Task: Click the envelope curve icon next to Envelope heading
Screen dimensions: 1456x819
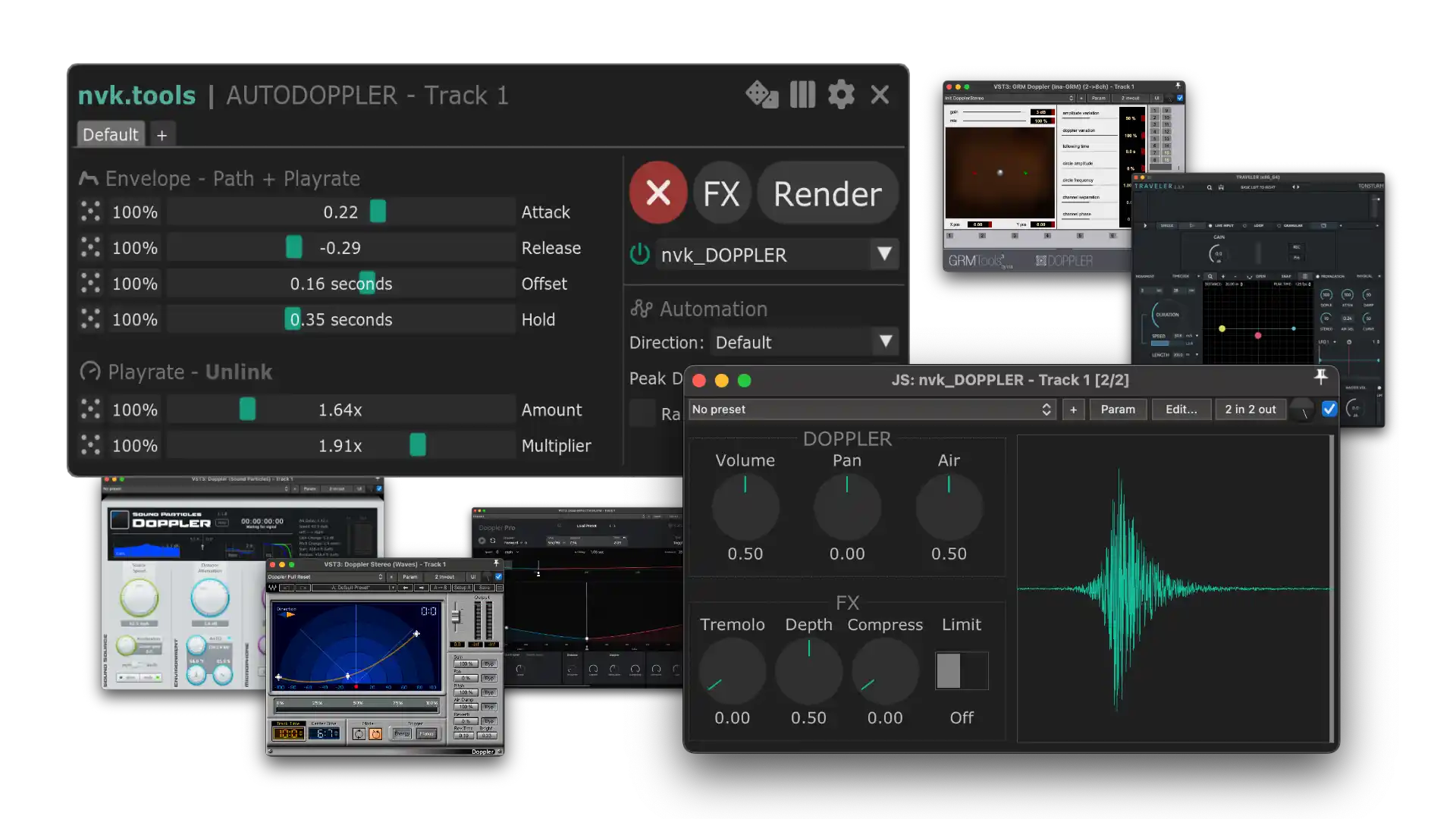Action: click(88, 177)
